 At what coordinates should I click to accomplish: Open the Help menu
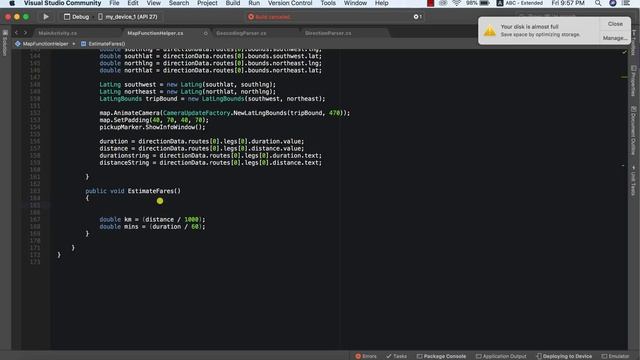tap(382, 3)
